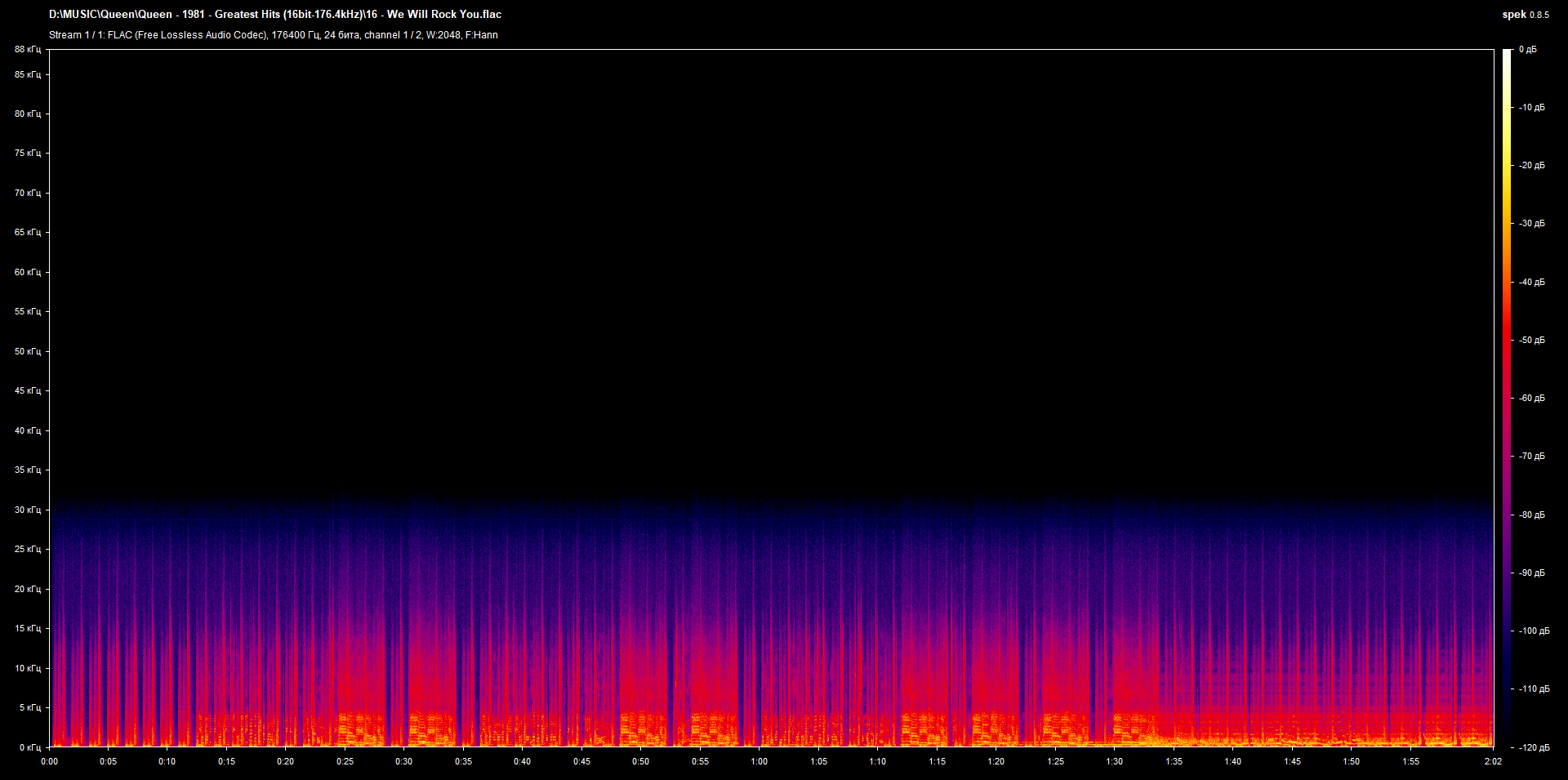Click the -80 дБ level scale label
Screen dimensions: 1568x780
click(x=1532, y=515)
